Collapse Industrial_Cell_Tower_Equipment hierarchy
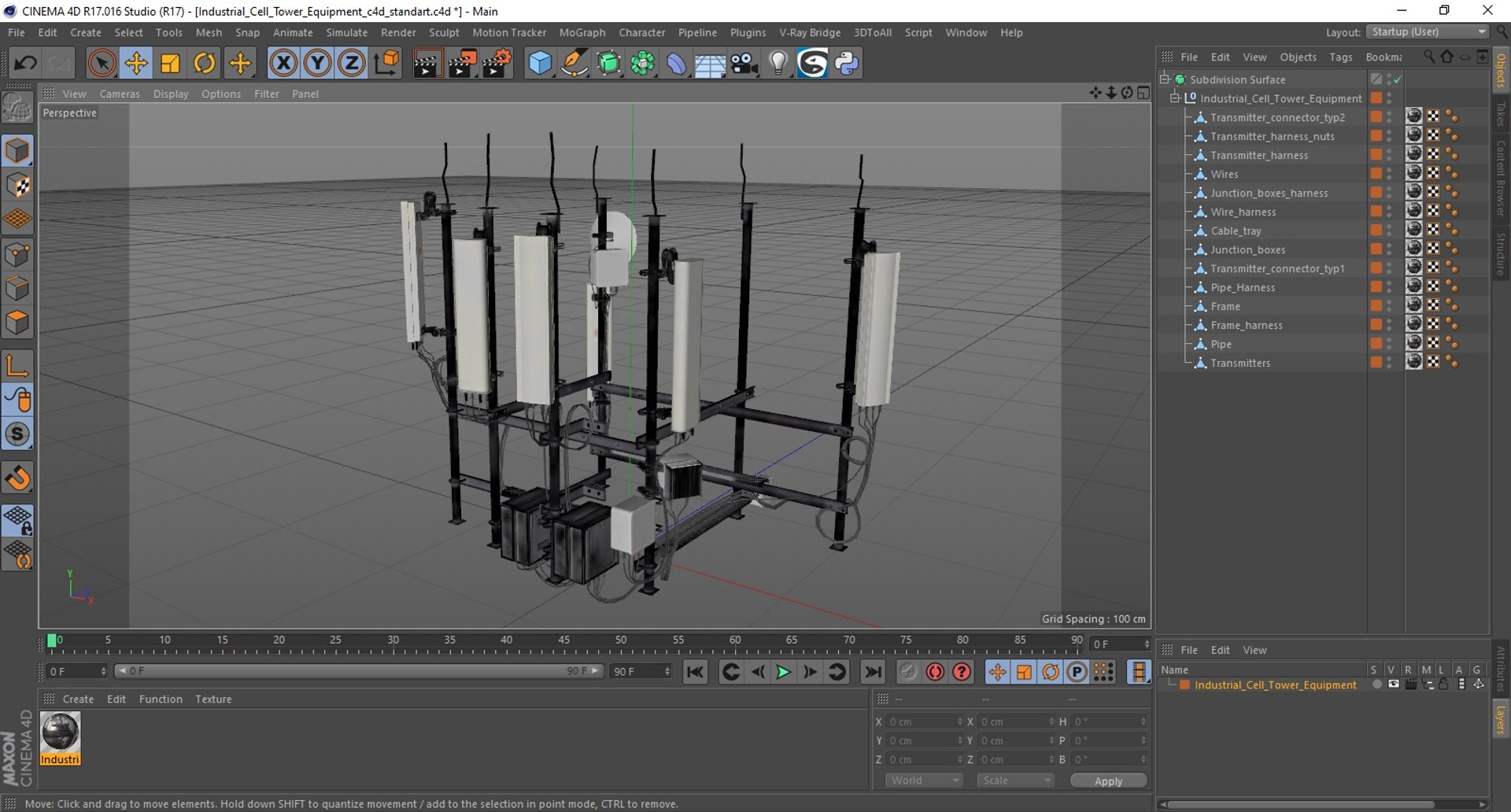 [x=1175, y=98]
